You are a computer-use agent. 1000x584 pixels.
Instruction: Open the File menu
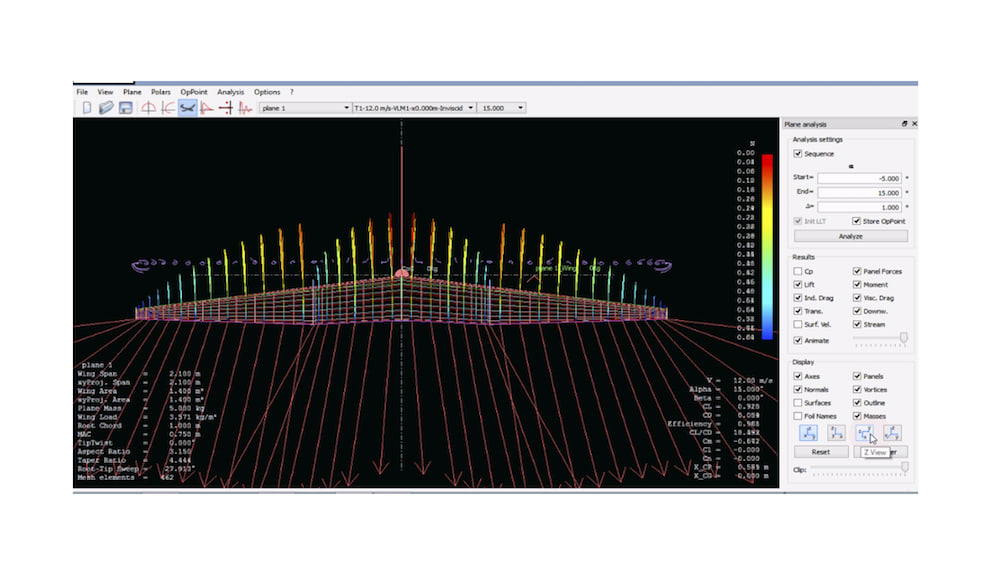[82, 92]
